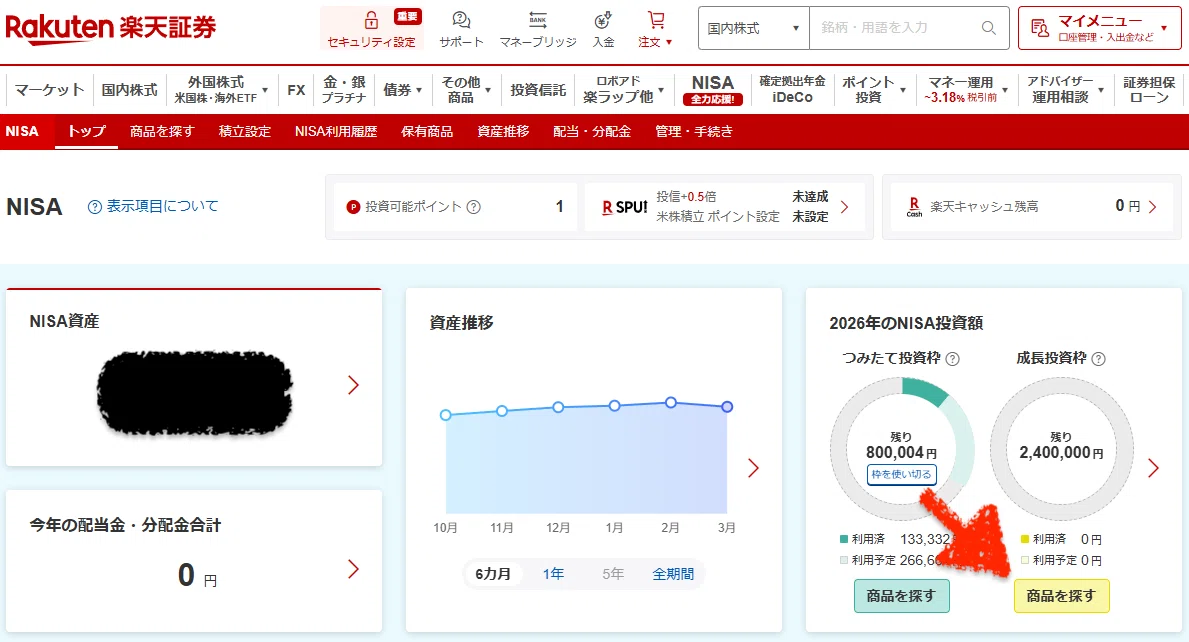This screenshot has width=1189, height=642.
Task: Expand the マイメニュー dropdown
Action: pos(1164,29)
